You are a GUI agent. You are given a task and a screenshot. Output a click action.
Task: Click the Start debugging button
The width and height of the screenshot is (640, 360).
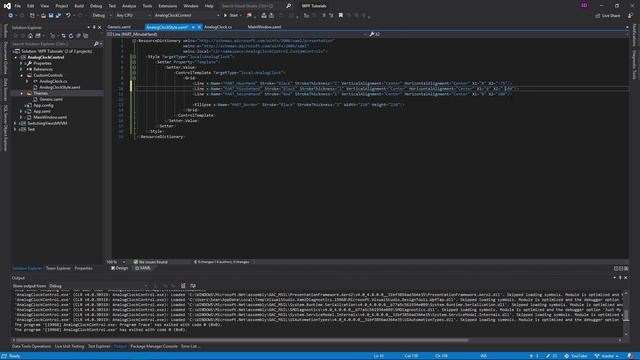pos(231,16)
